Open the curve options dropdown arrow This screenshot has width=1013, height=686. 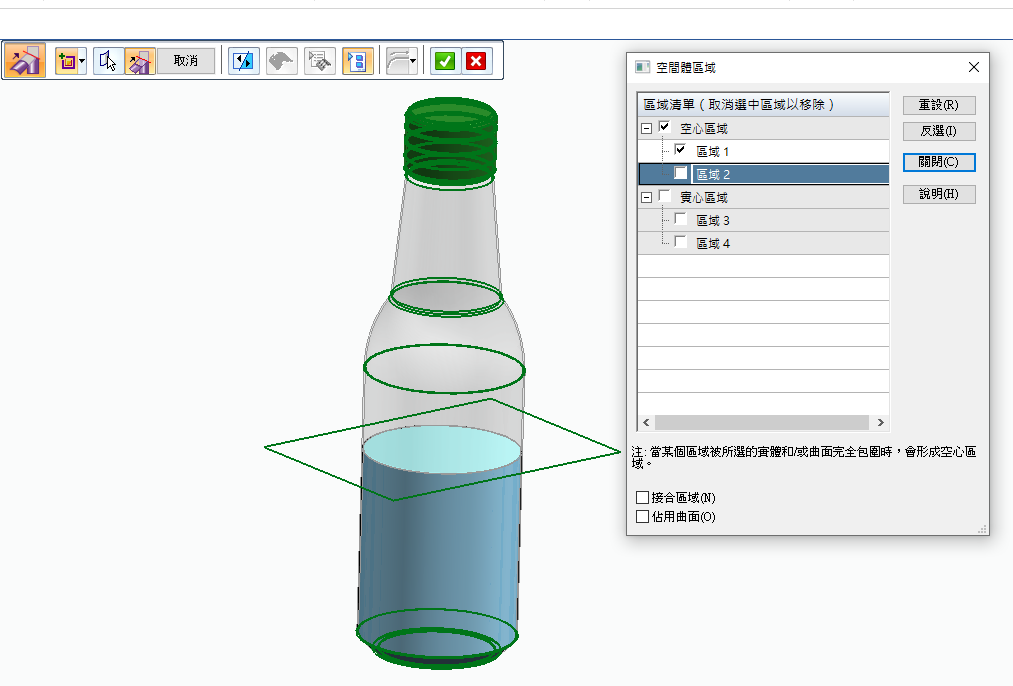coord(413,61)
